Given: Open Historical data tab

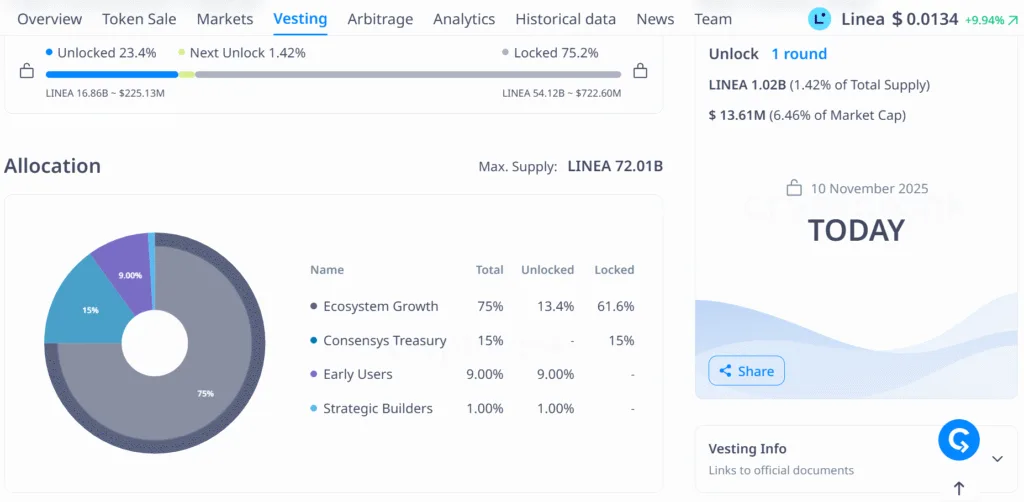Looking at the screenshot, I should 566,19.
